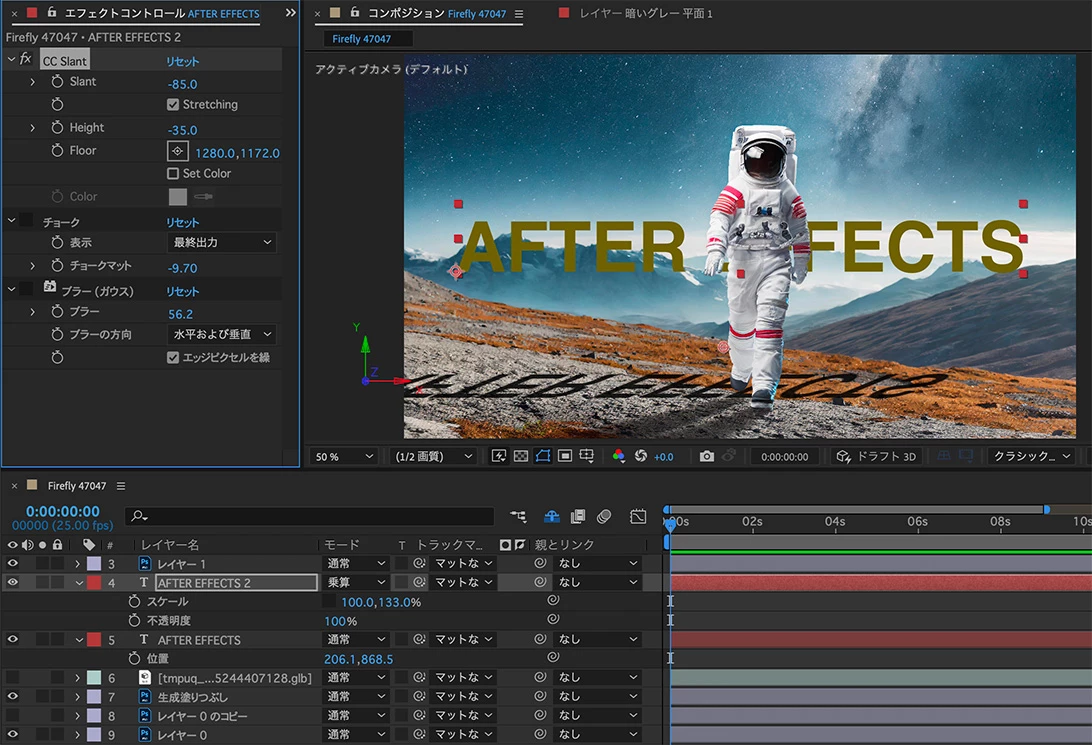1092x745 pixels.
Task: Open the 水平および垂直 direction dropdown
Action: coord(221,334)
